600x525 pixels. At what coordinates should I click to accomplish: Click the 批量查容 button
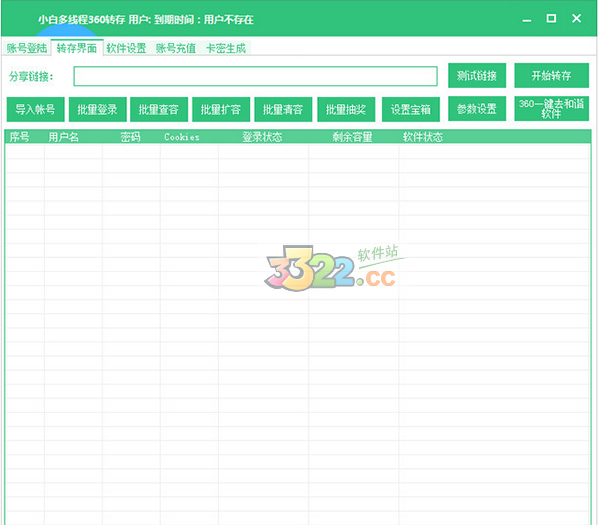pyautogui.click(x=159, y=109)
